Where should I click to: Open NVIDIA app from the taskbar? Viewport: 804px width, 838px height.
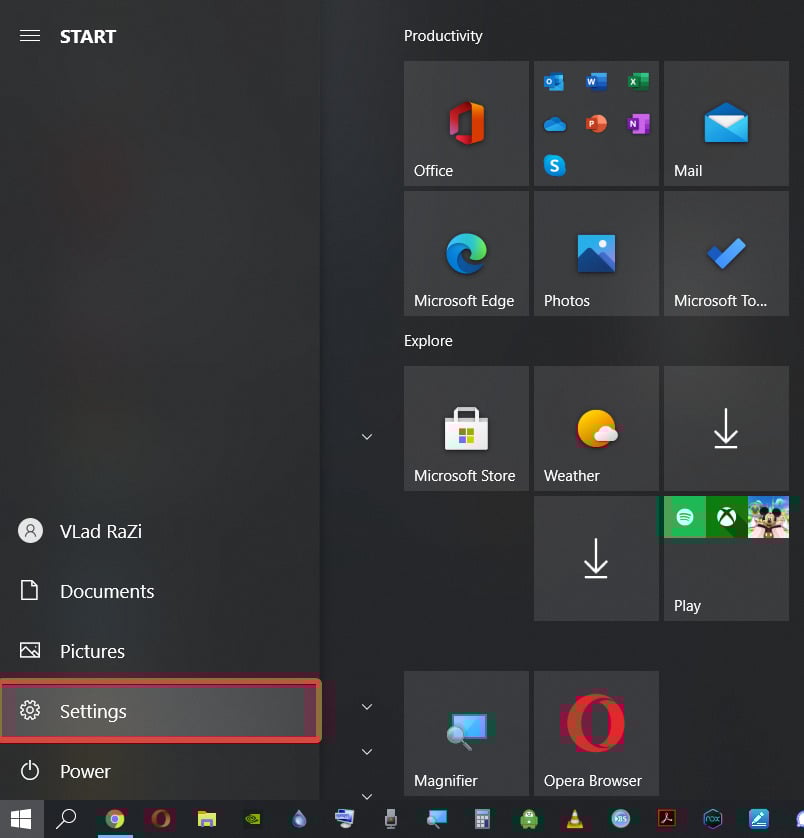[253, 819]
